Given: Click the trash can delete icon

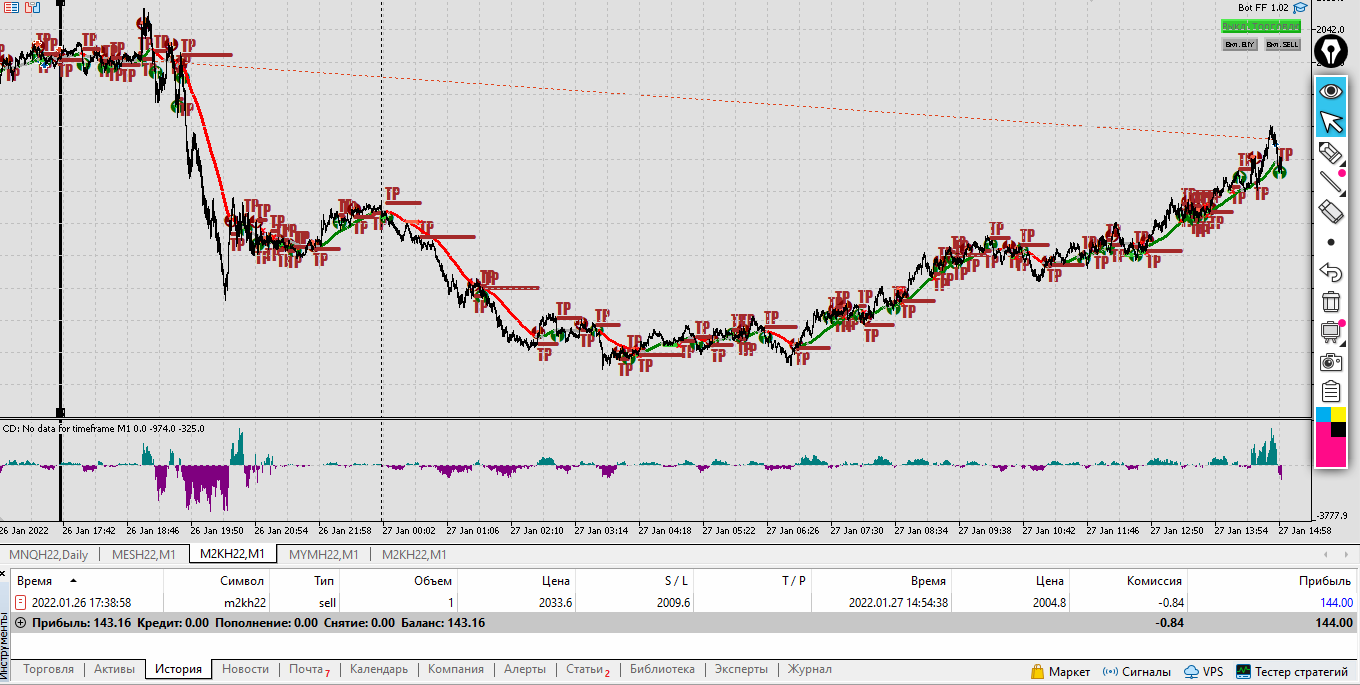Looking at the screenshot, I should (x=1330, y=301).
